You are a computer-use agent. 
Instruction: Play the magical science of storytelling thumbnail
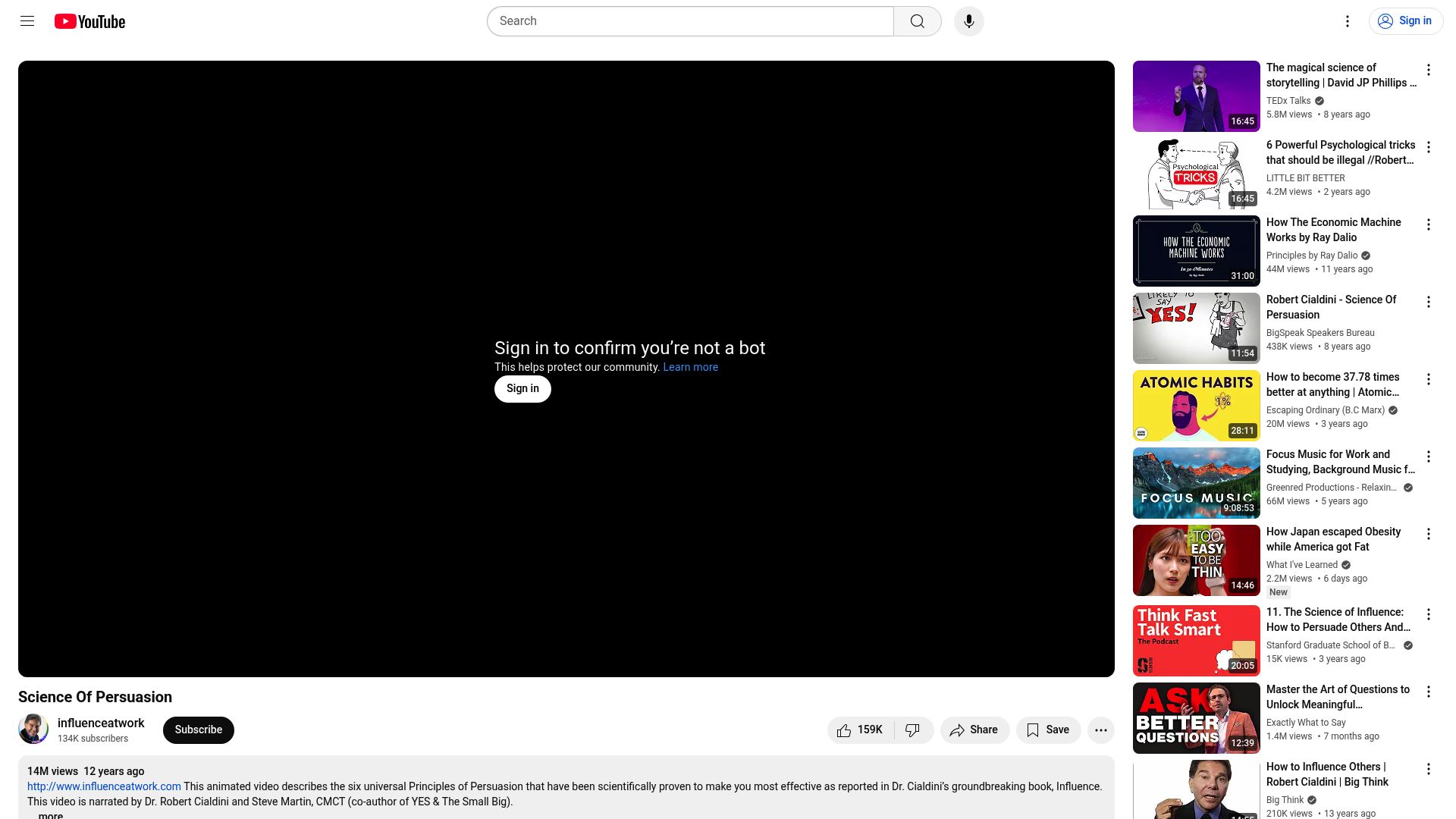point(1196,96)
